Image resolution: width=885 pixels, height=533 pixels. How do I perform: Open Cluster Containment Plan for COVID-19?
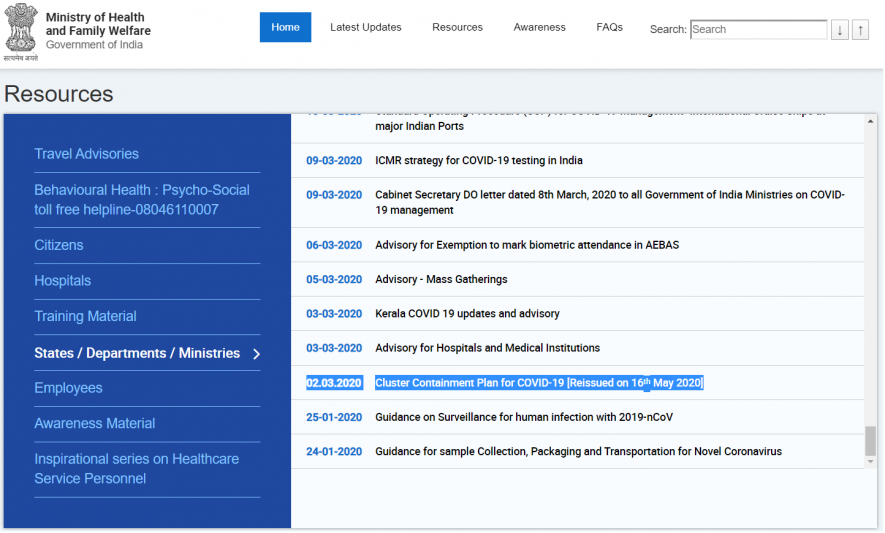[539, 383]
